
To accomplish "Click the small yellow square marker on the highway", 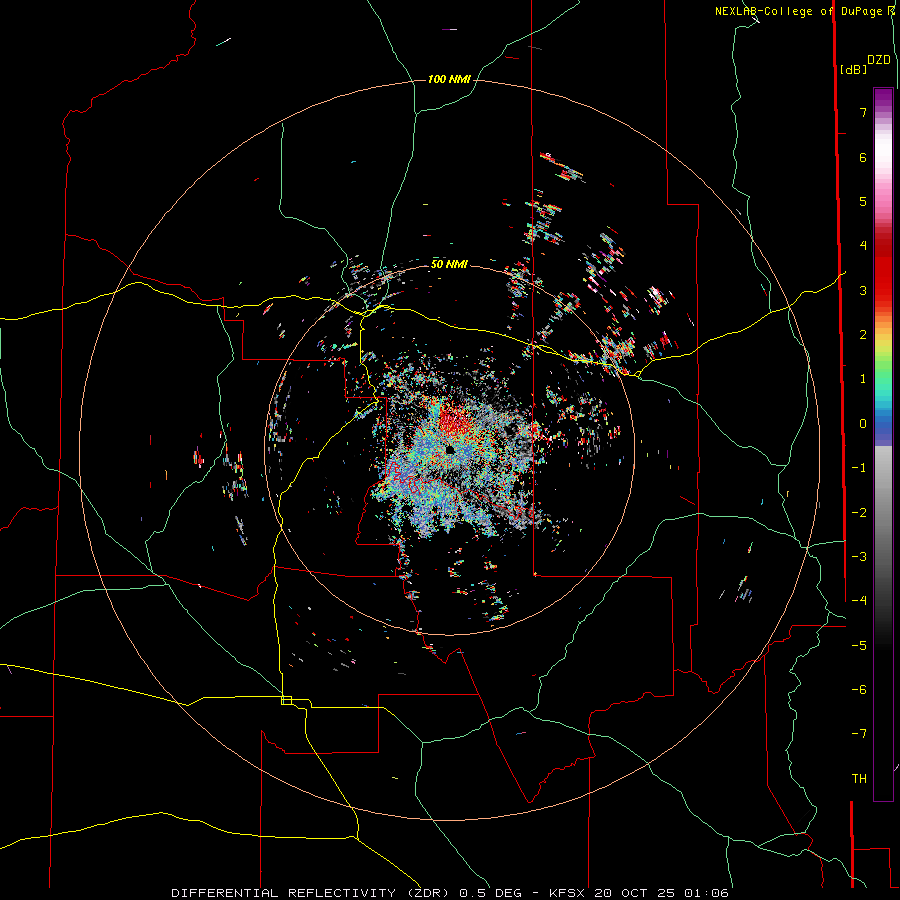I will click(286, 700).
